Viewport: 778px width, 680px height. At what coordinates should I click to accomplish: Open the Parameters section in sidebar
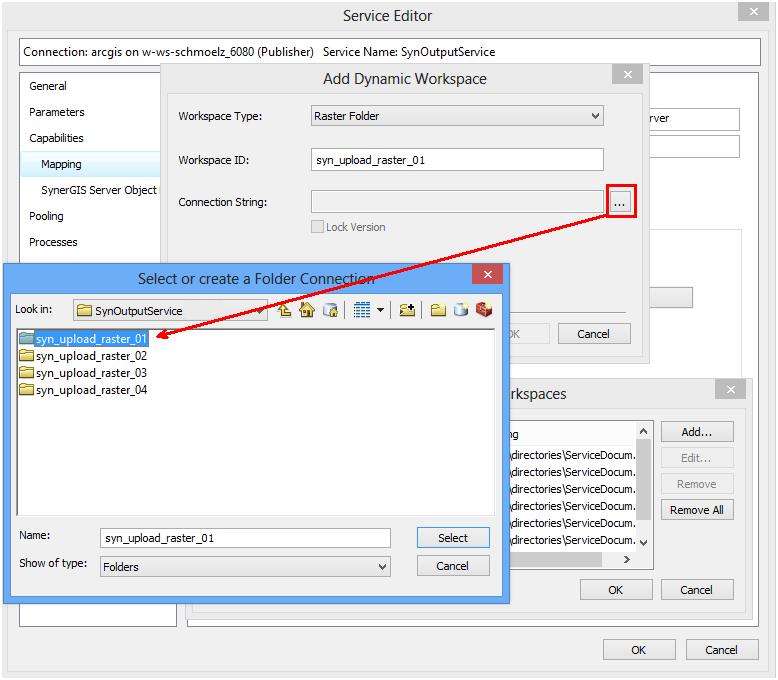coord(57,112)
